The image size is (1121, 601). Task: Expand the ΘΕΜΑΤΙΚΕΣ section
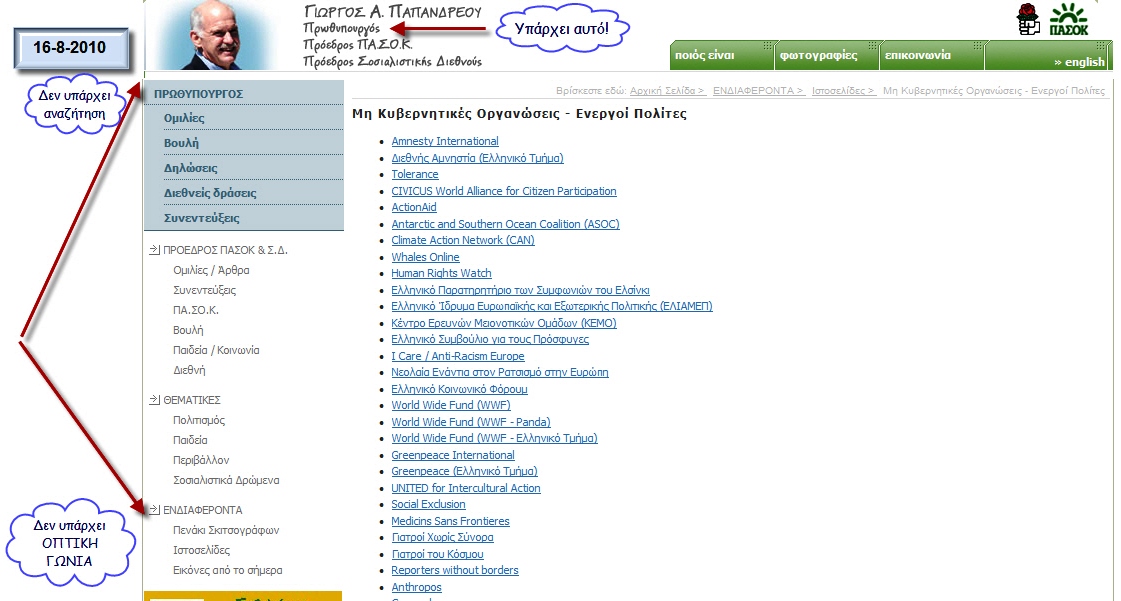point(192,400)
